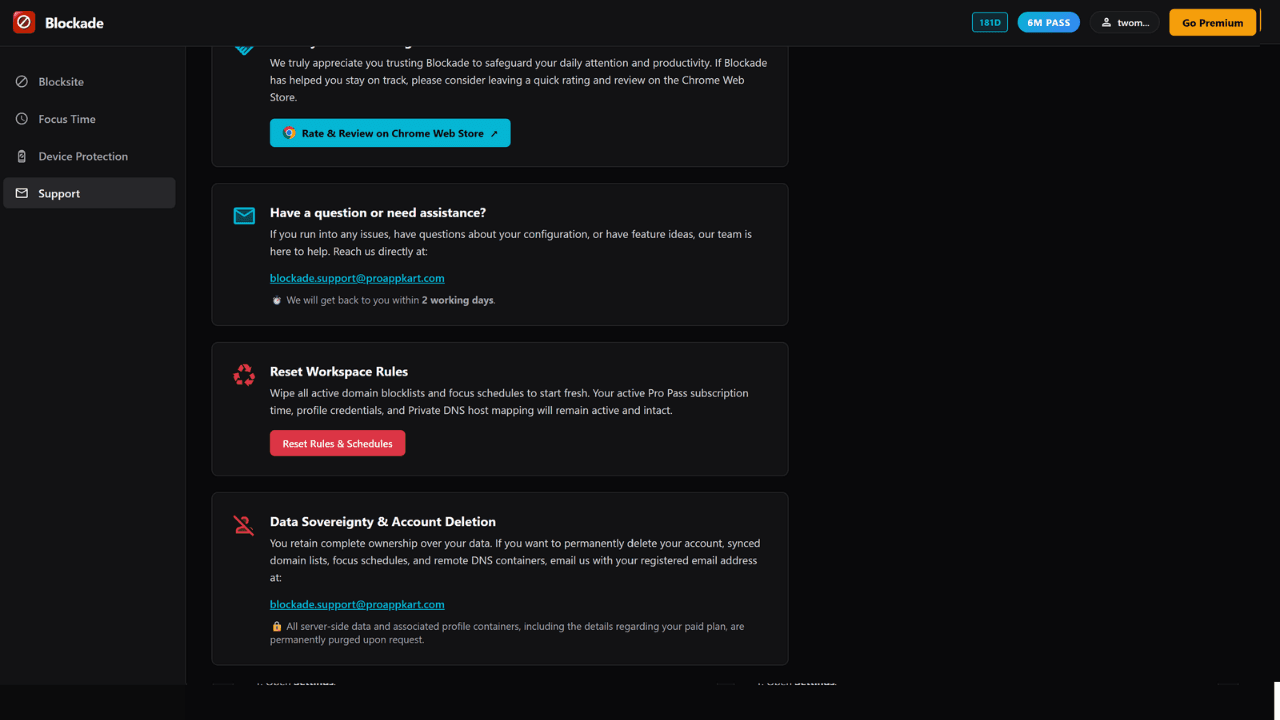Click the Blockade title text

tap(74, 23)
